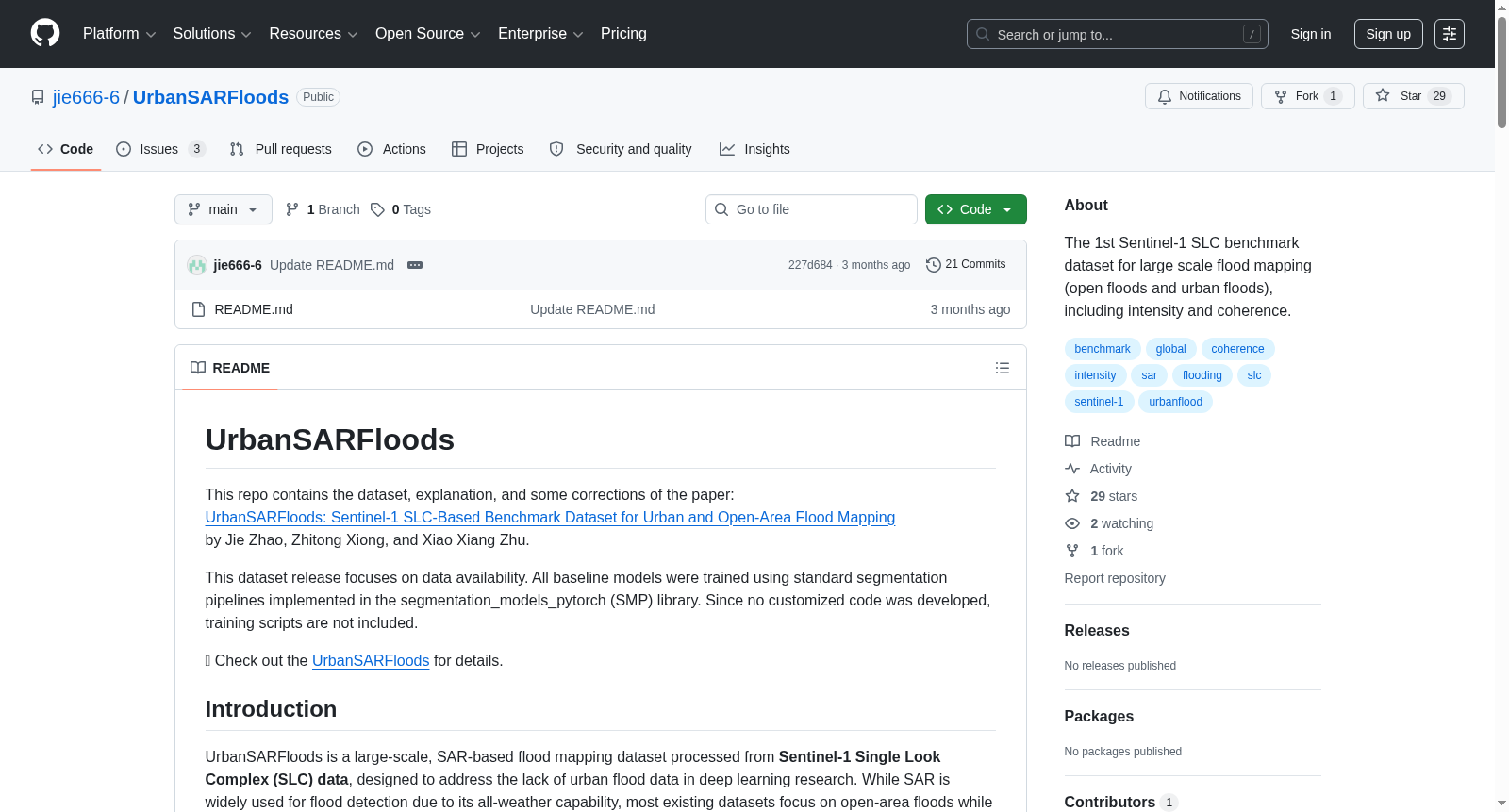Image resolution: width=1509 pixels, height=812 pixels.
Task: Click the flooding topic tag
Action: pos(1202,375)
